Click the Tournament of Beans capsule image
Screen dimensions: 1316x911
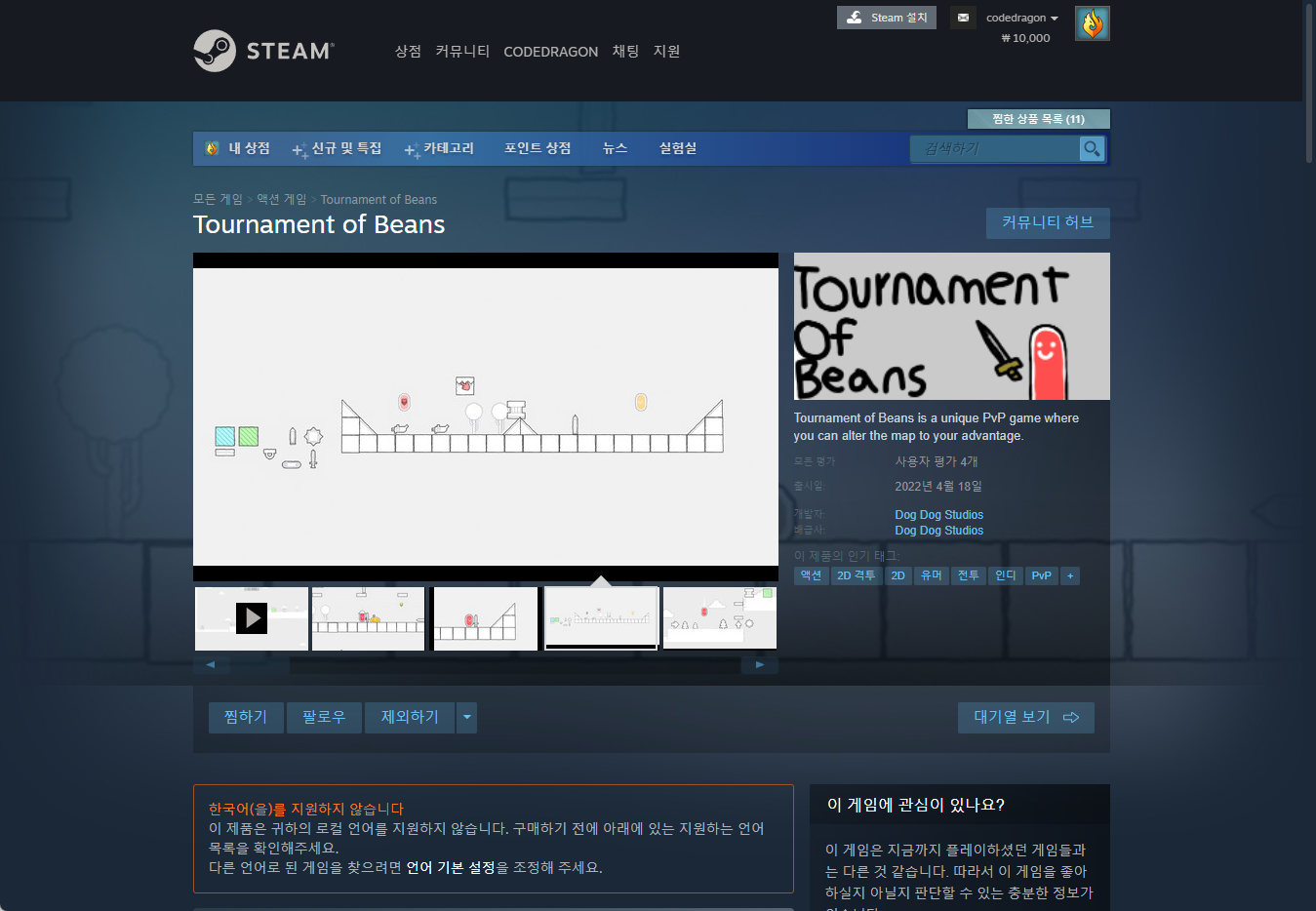click(952, 327)
